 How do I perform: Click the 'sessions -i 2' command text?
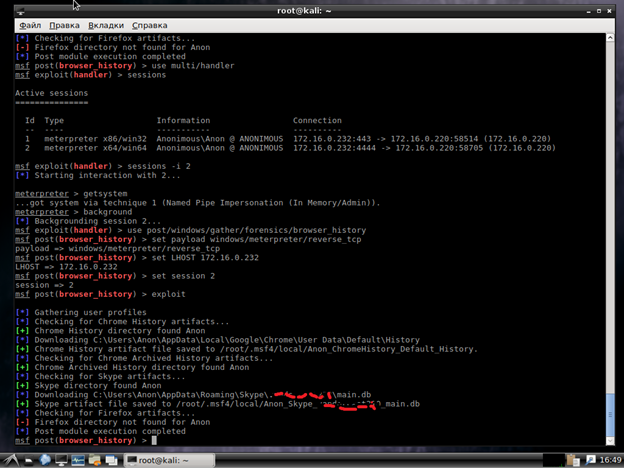pyautogui.click(x=159, y=166)
